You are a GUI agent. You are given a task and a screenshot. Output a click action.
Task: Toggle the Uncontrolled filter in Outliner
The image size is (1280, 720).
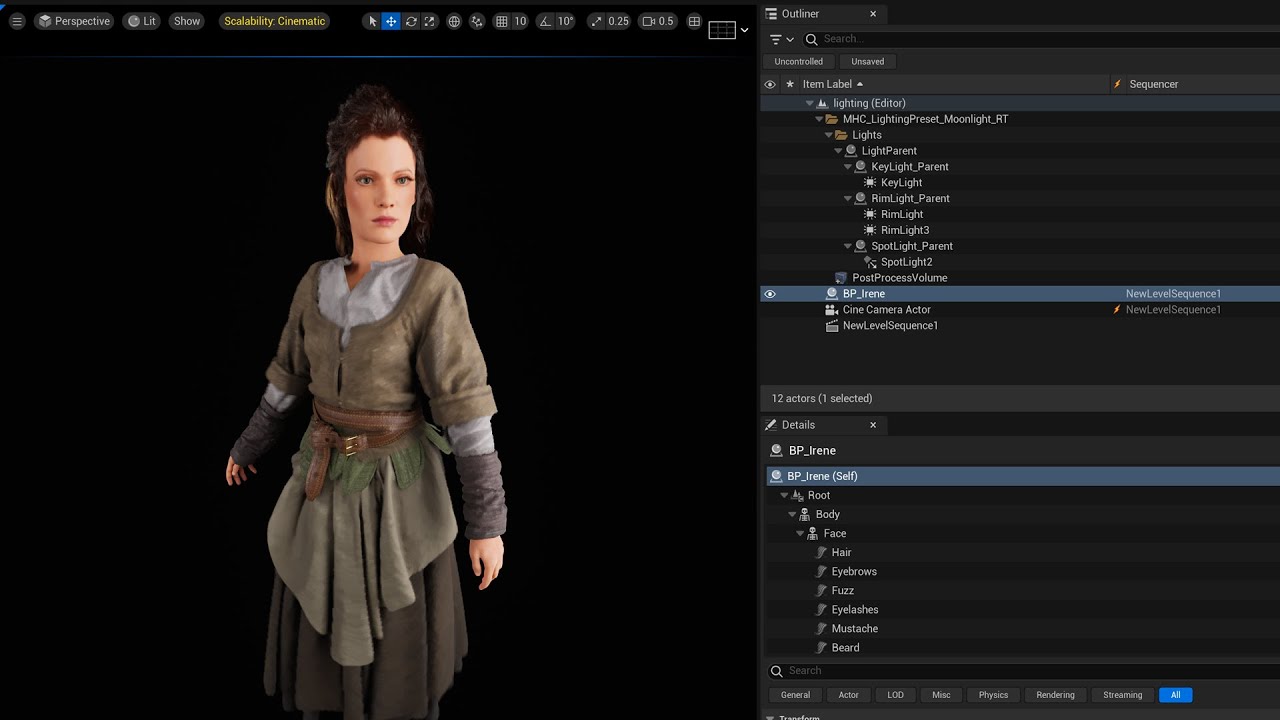click(798, 61)
